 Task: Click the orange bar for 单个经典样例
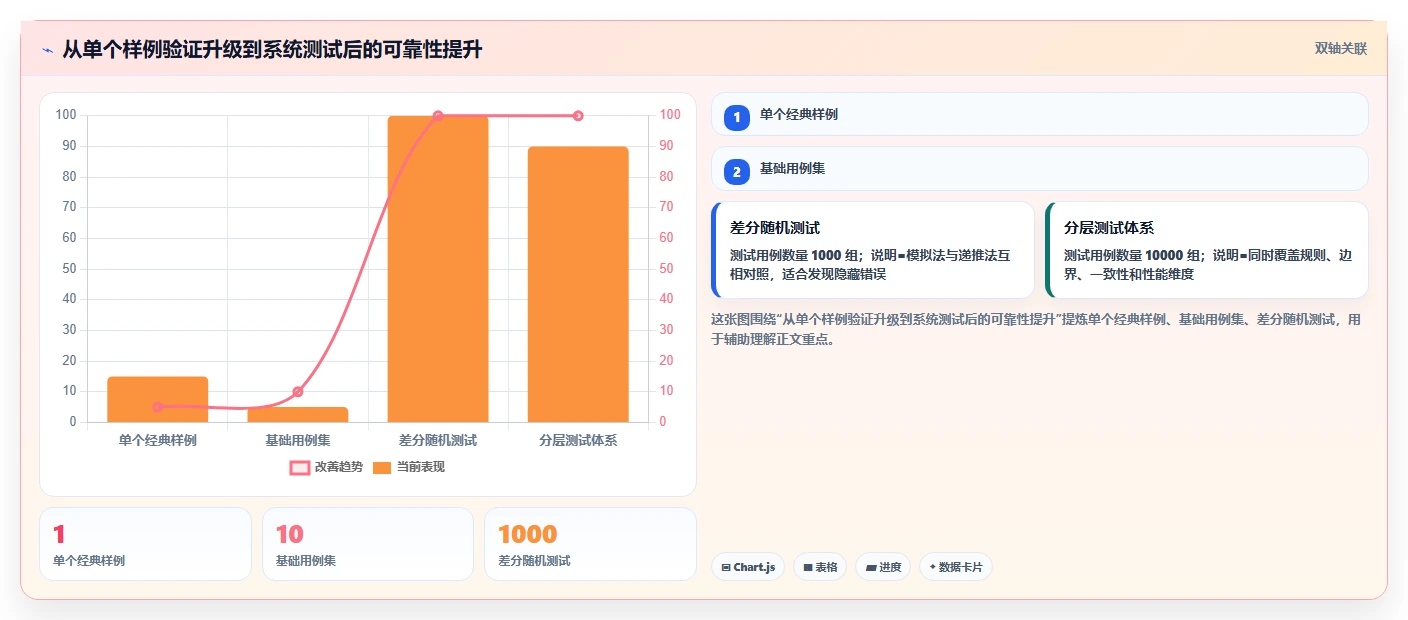(158, 399)
